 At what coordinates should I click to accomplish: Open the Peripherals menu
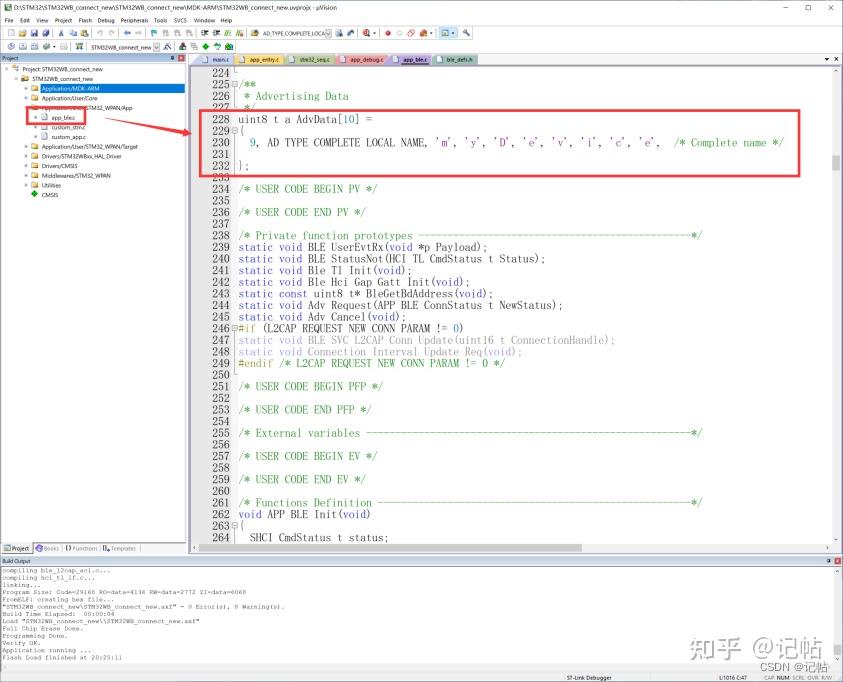(x=134, y=19)
